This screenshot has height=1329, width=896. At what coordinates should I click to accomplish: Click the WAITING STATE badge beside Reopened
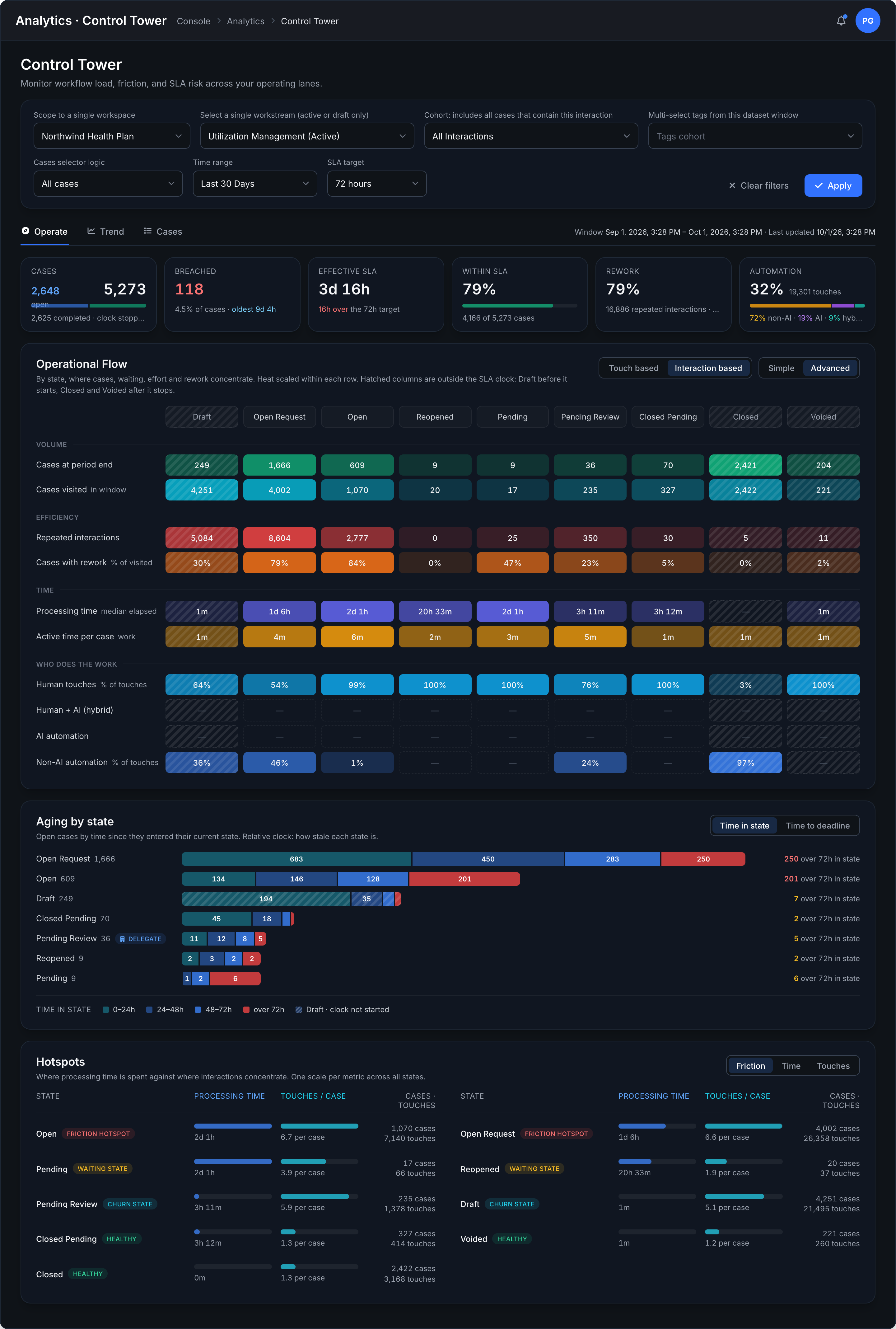tap(534, 1168)
